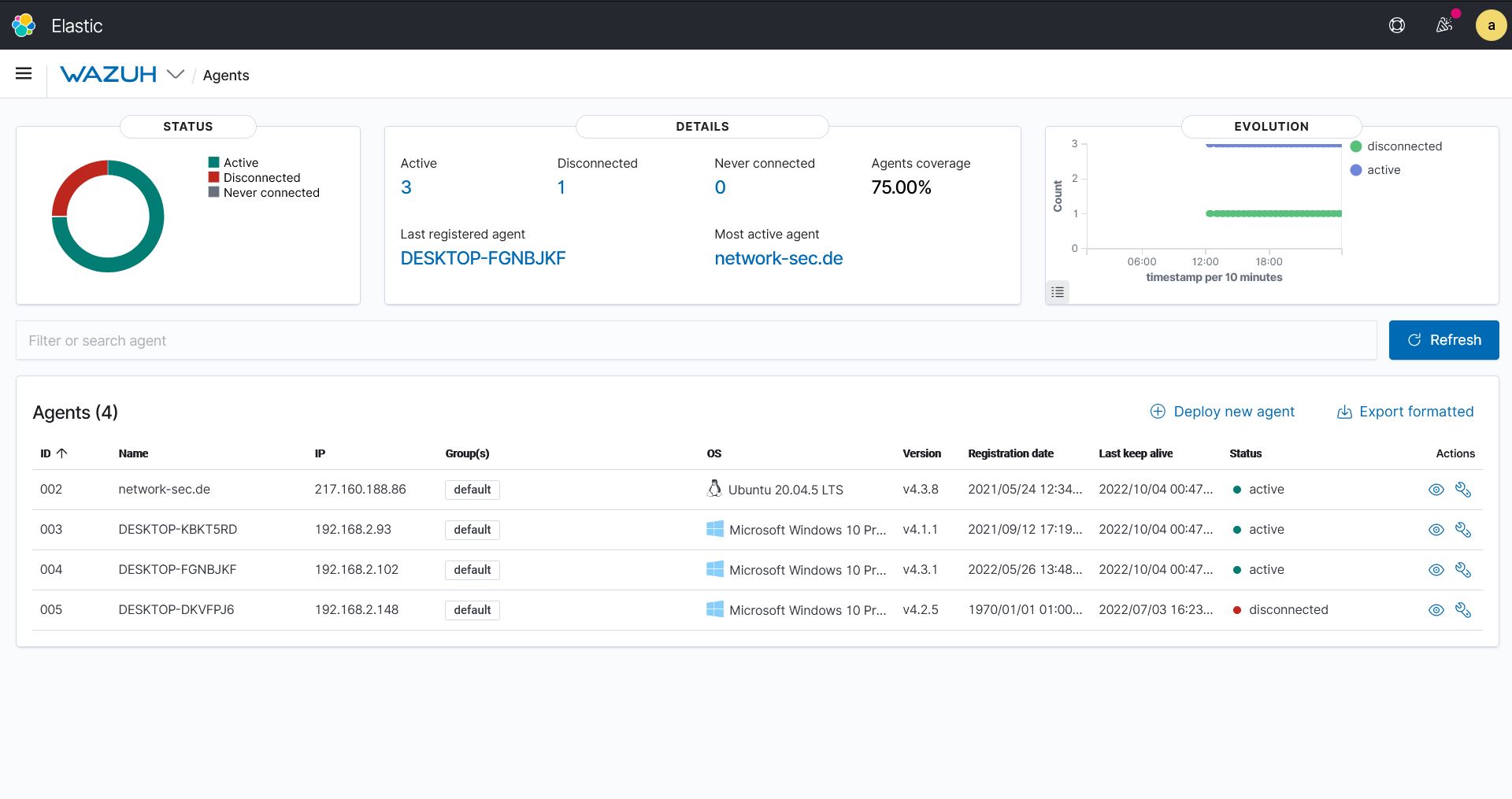Select agent name DESKTOP-DKVFPJ6 in table
The height and width of the screenshot is (799, 1512).
click(x=176, y=609)
